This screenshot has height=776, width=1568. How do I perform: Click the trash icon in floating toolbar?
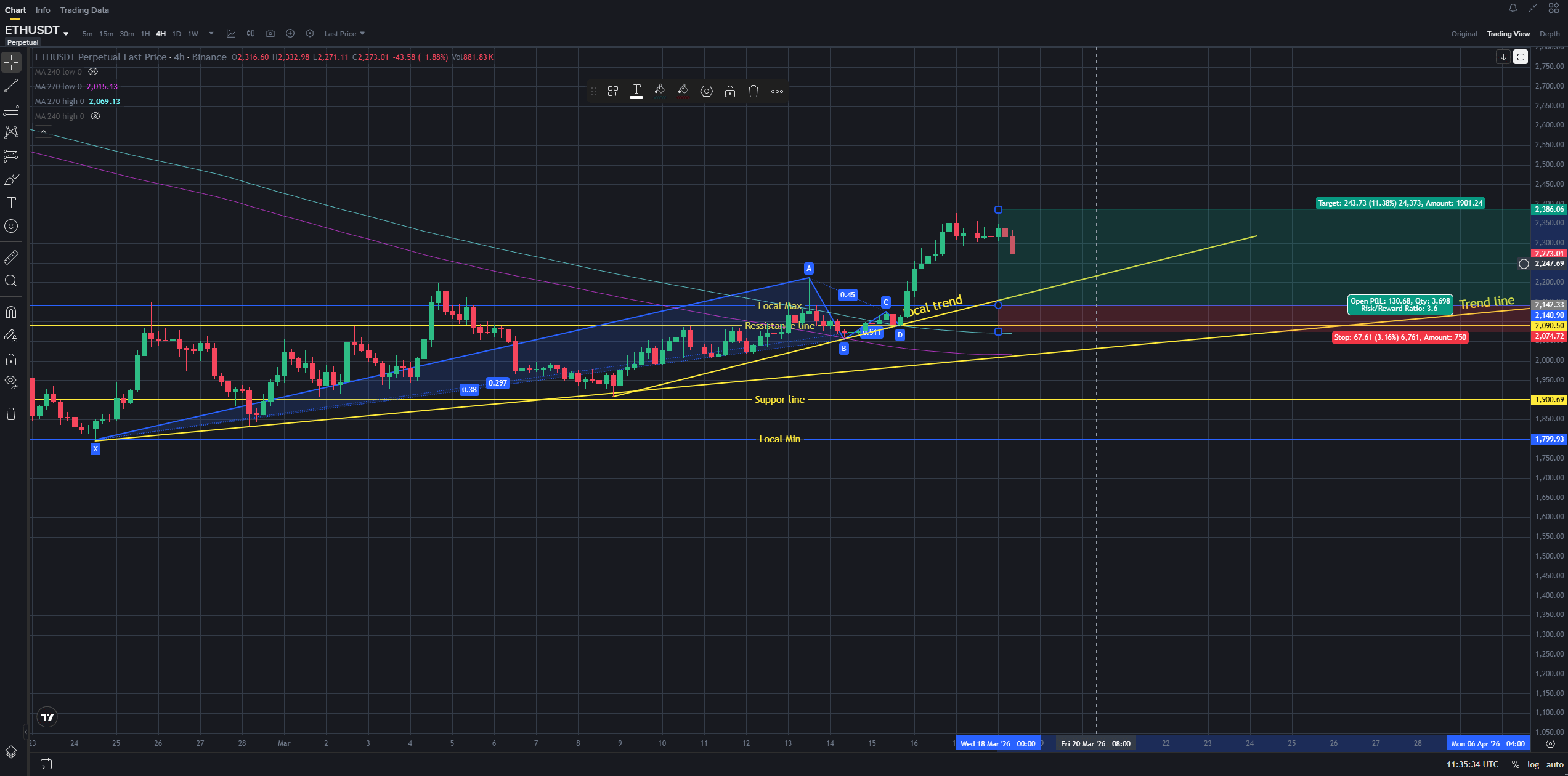point(754,92)
